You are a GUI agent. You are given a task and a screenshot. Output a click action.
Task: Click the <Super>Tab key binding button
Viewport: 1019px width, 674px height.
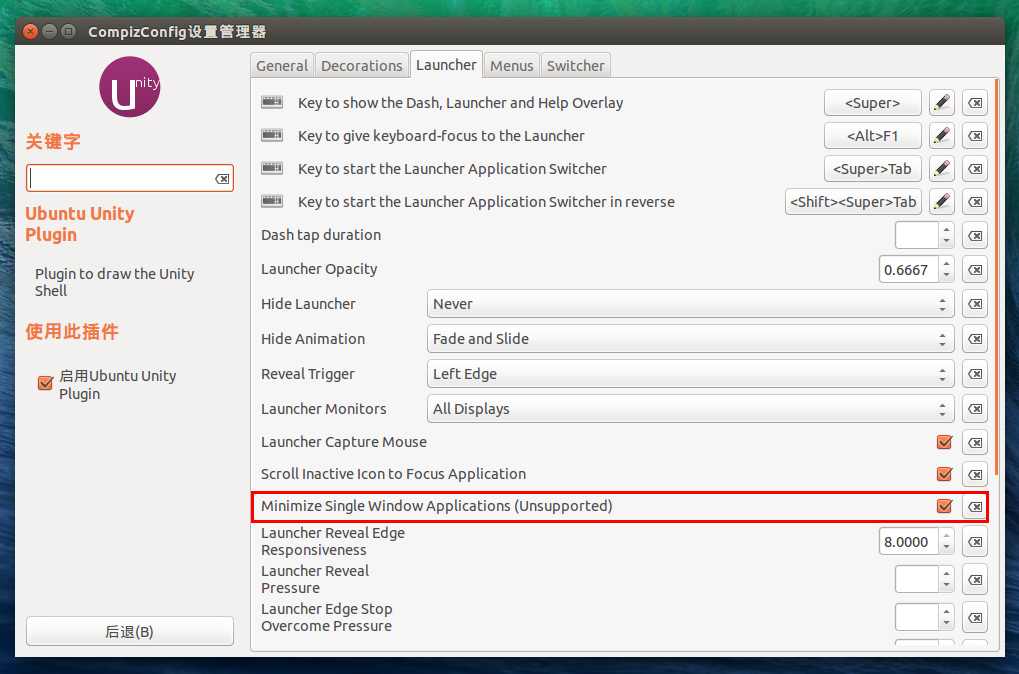[x=873, y=169]
